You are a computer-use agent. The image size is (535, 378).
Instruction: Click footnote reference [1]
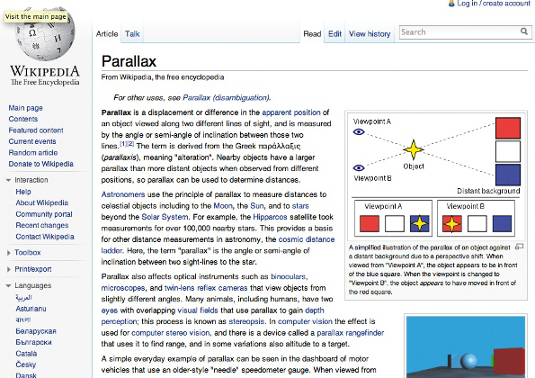pos(124,144)
